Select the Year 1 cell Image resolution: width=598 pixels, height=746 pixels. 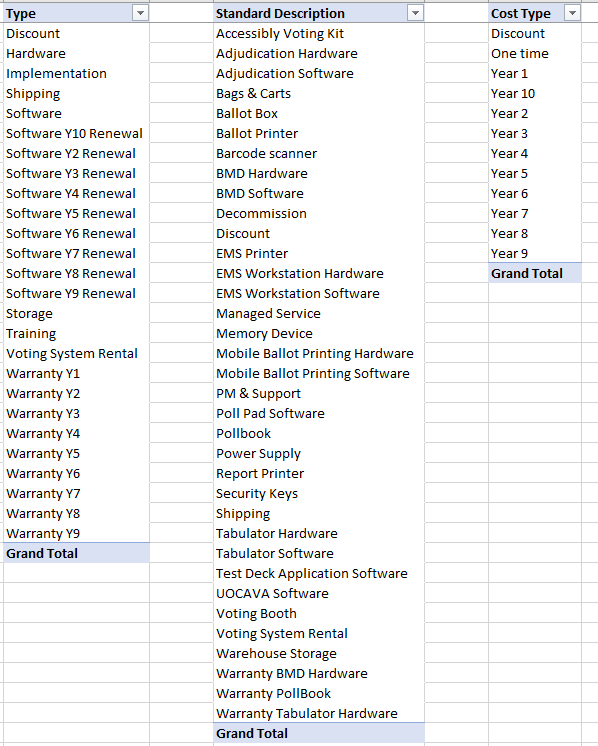535,73
